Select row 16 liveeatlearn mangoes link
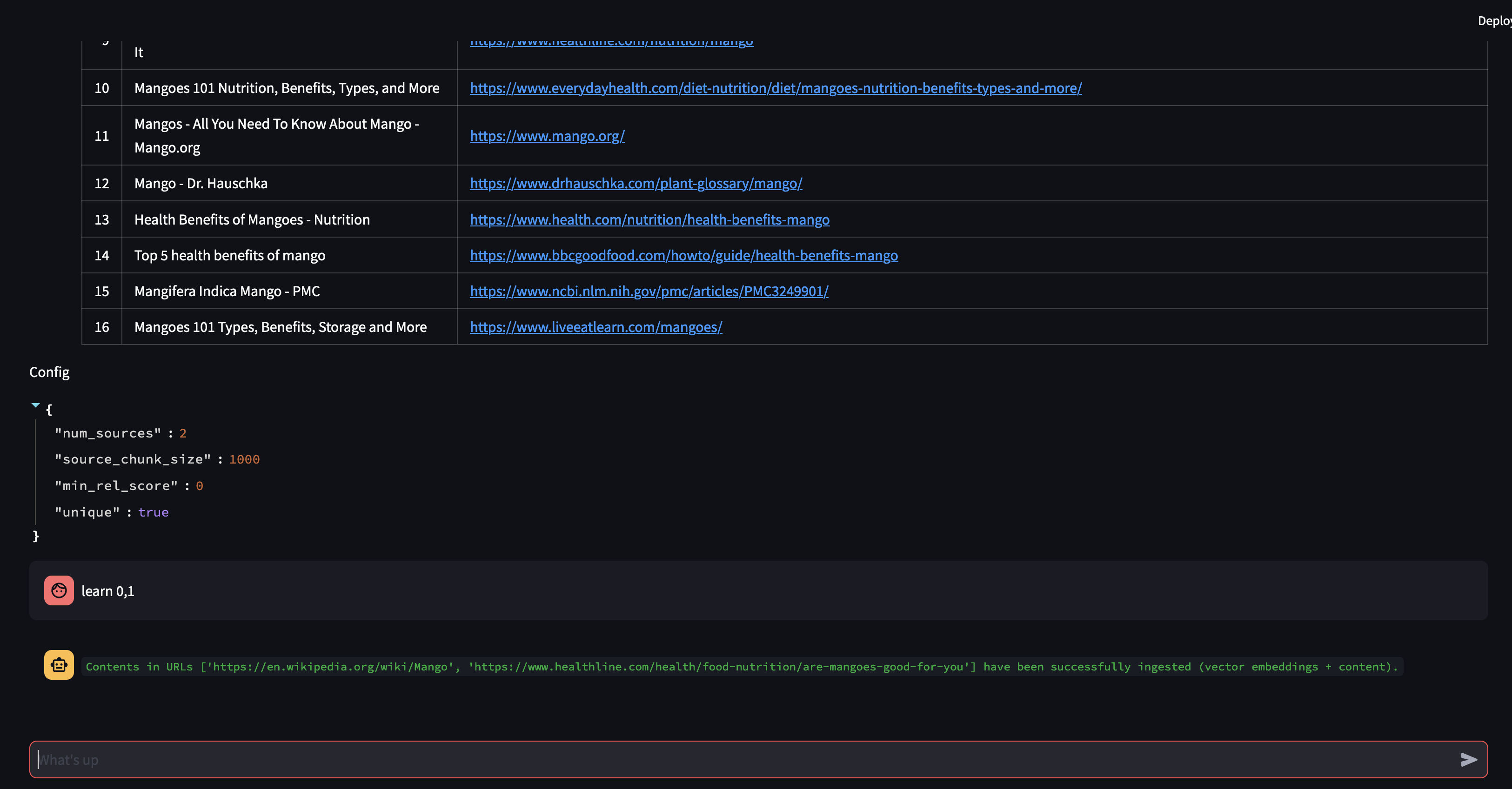1512x789 pixels. point(595,326)
